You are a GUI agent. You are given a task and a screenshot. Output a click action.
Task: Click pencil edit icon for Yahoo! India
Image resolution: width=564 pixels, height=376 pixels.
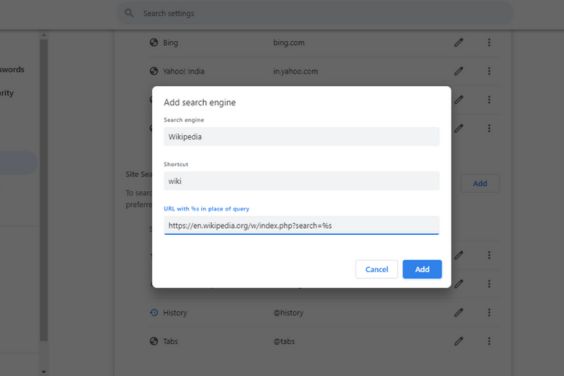[459, 71]
